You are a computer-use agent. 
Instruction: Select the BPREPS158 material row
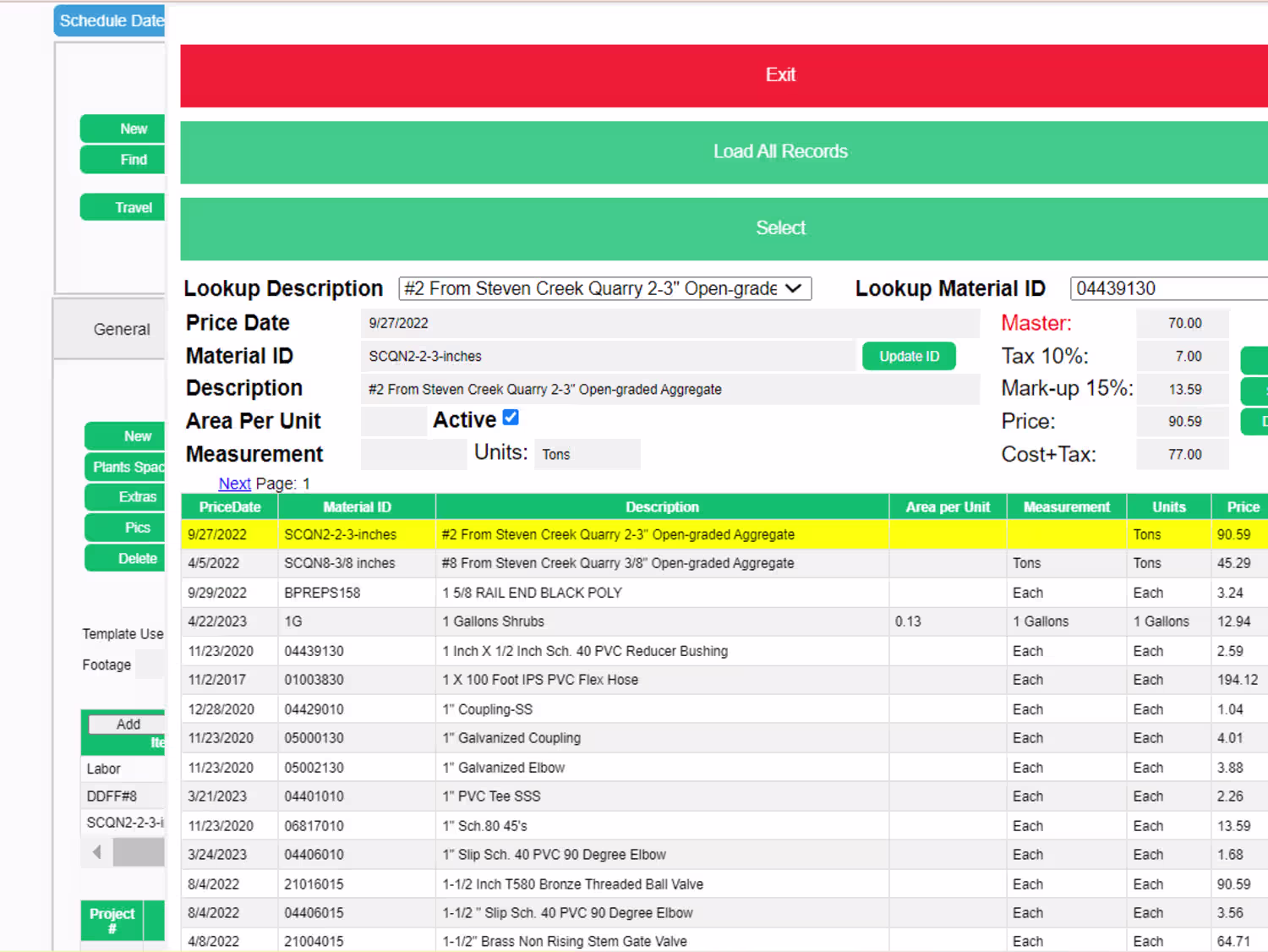[724, 594]
